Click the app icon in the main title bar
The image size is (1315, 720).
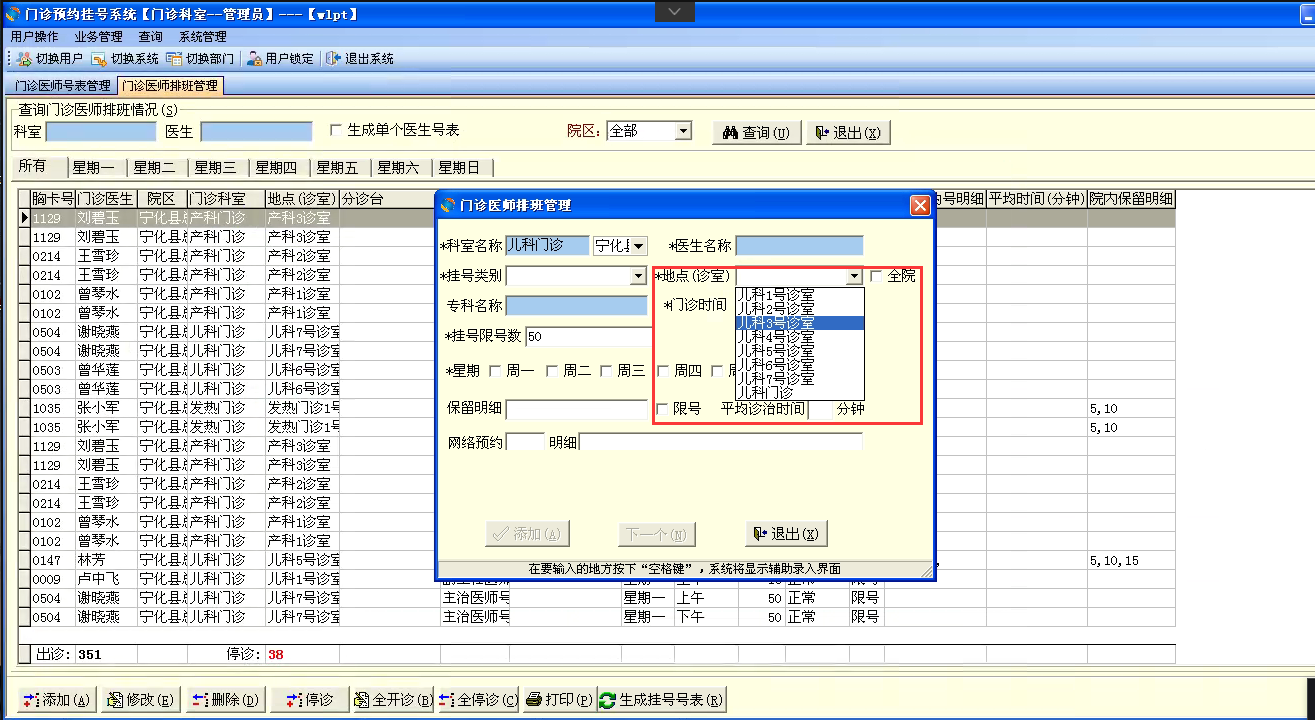coord(13,14)
